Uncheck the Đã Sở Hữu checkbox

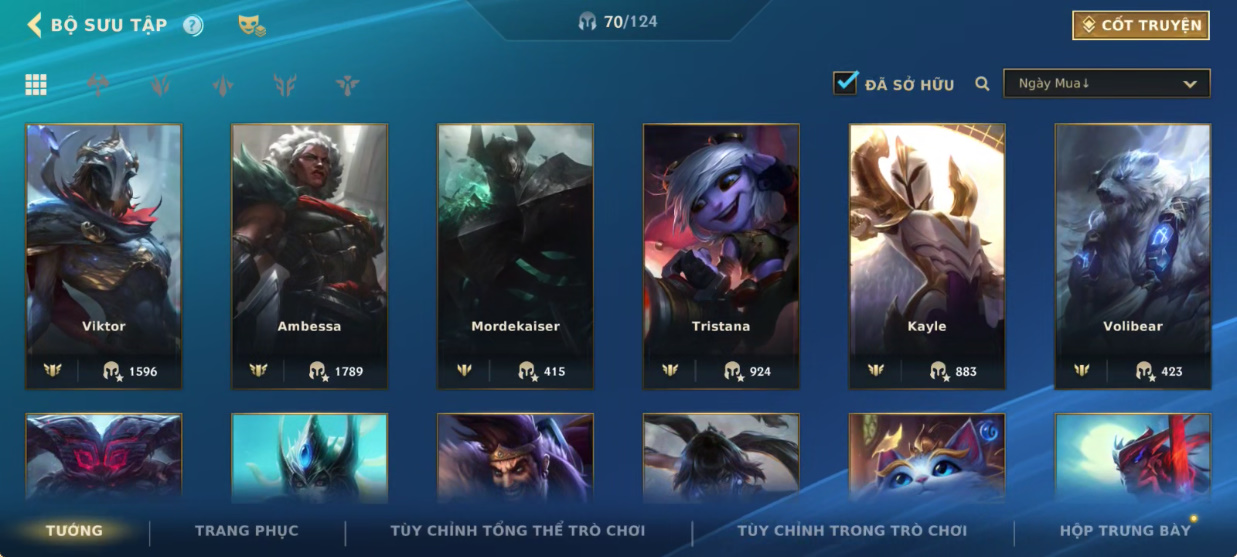coord(845,83)
